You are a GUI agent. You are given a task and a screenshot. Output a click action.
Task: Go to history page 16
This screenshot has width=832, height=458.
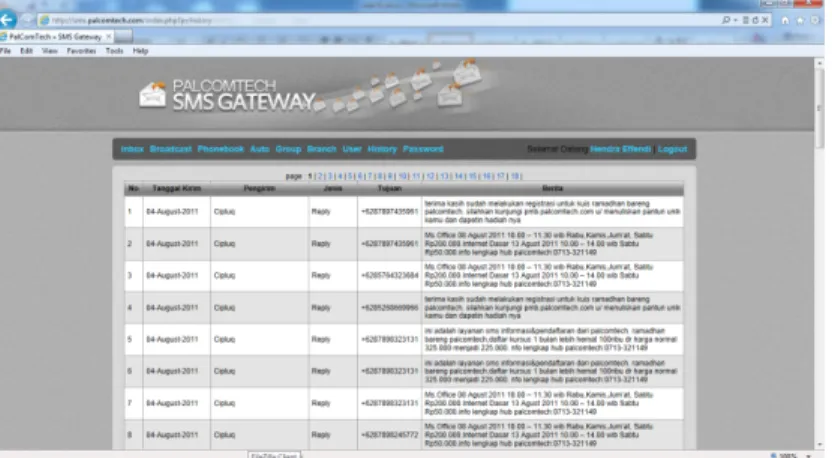click(487, 176)
